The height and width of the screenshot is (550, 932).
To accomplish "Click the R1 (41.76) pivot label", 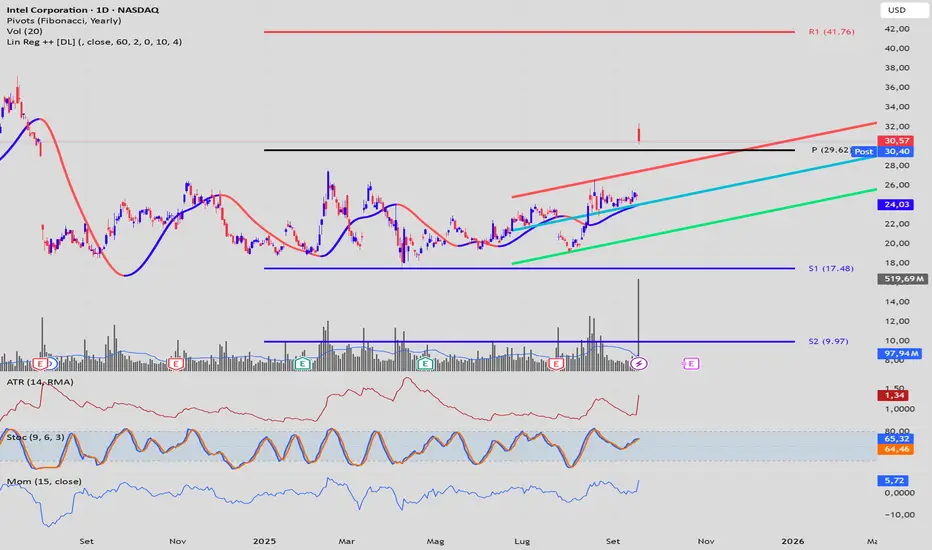I will coord(831,32).
